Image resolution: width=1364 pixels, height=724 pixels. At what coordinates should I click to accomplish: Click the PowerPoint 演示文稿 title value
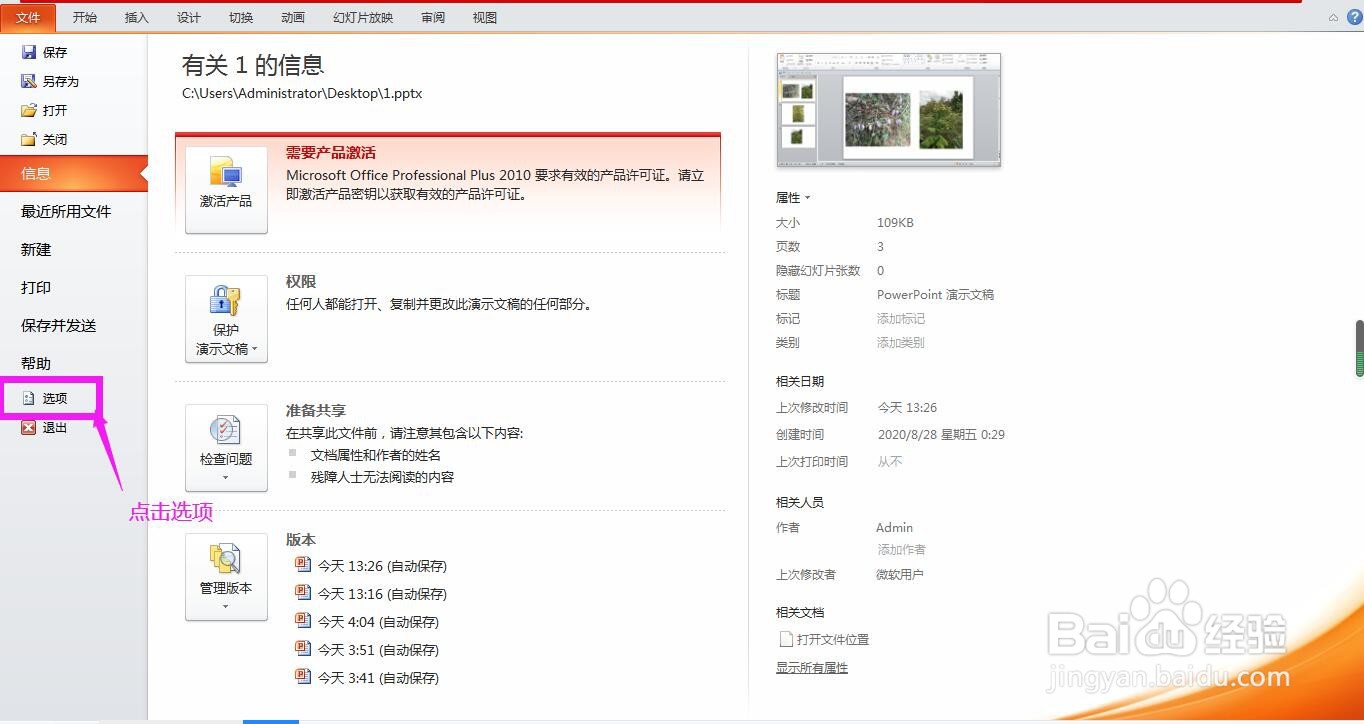click(x=935, y=295)
